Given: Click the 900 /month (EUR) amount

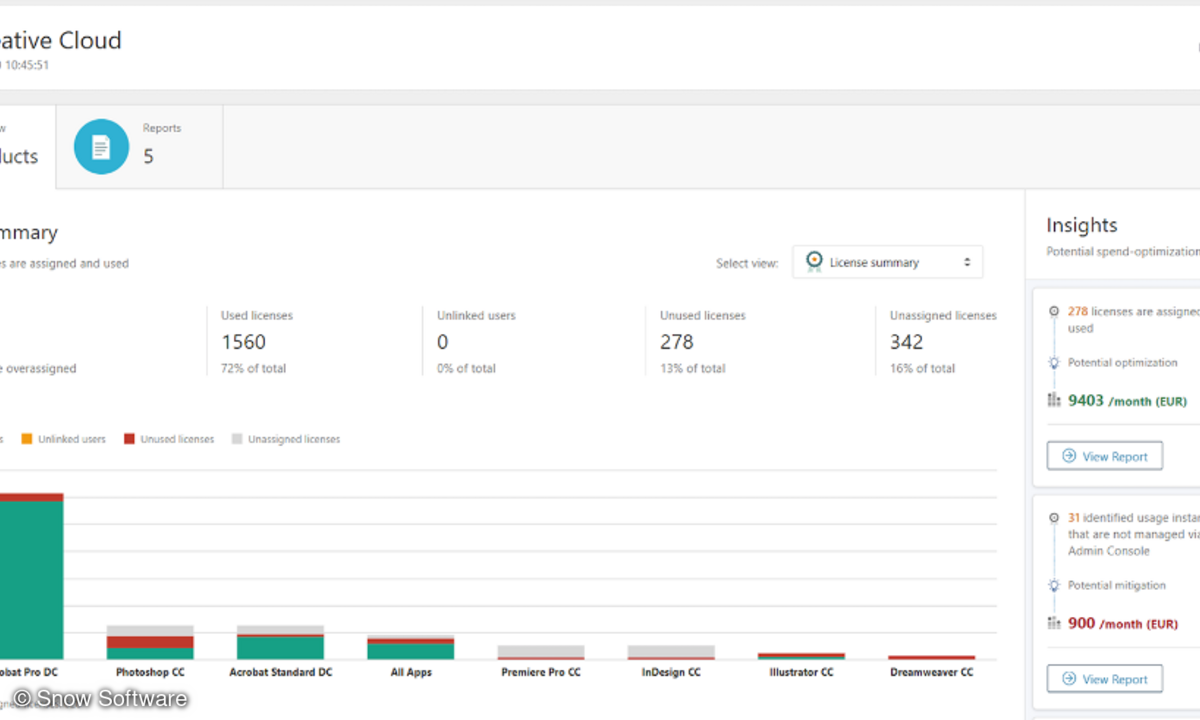Looking at the screenshot, I should click(x=1123, y=623).
